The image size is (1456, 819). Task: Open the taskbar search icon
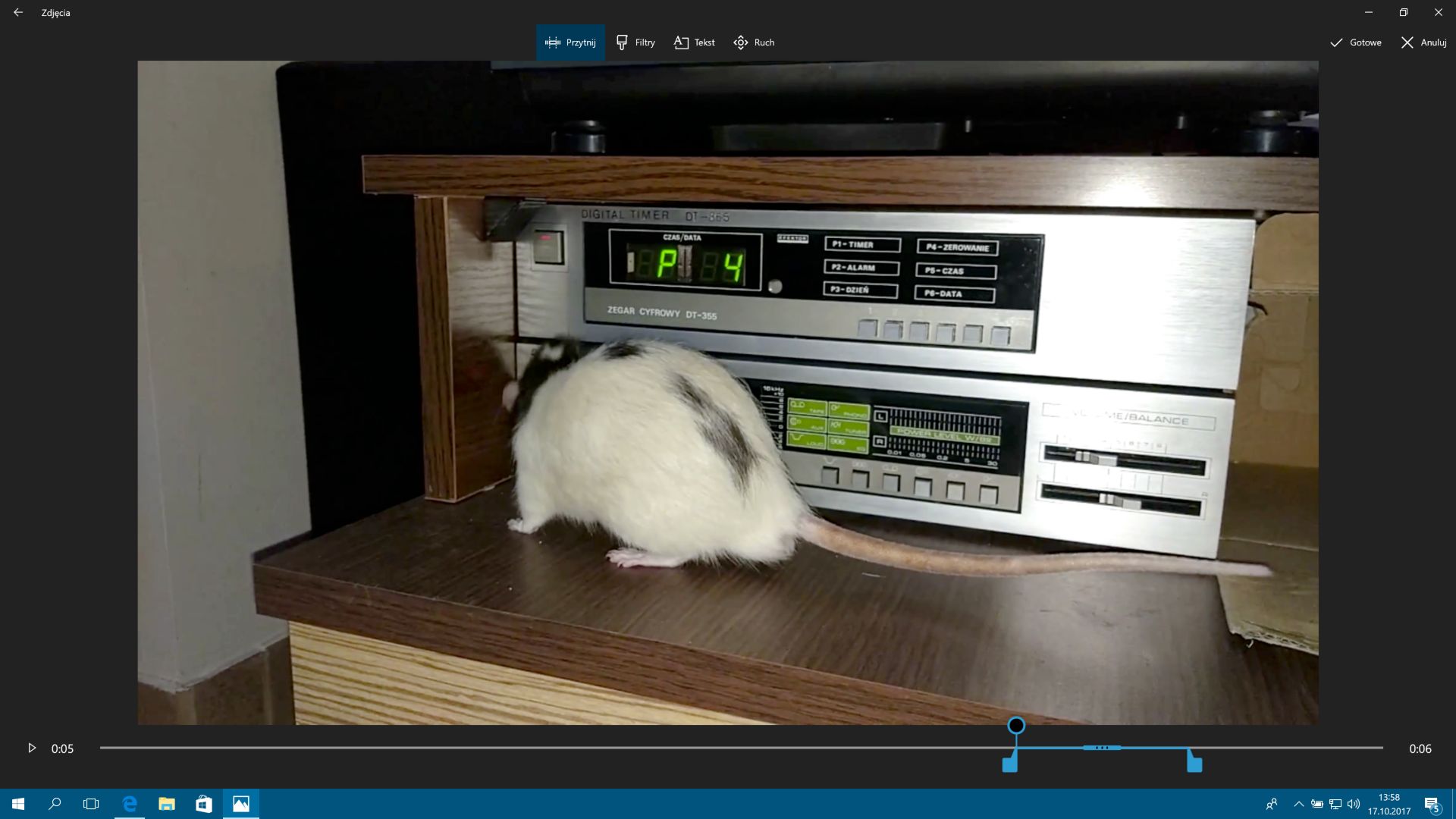(55, 804)
